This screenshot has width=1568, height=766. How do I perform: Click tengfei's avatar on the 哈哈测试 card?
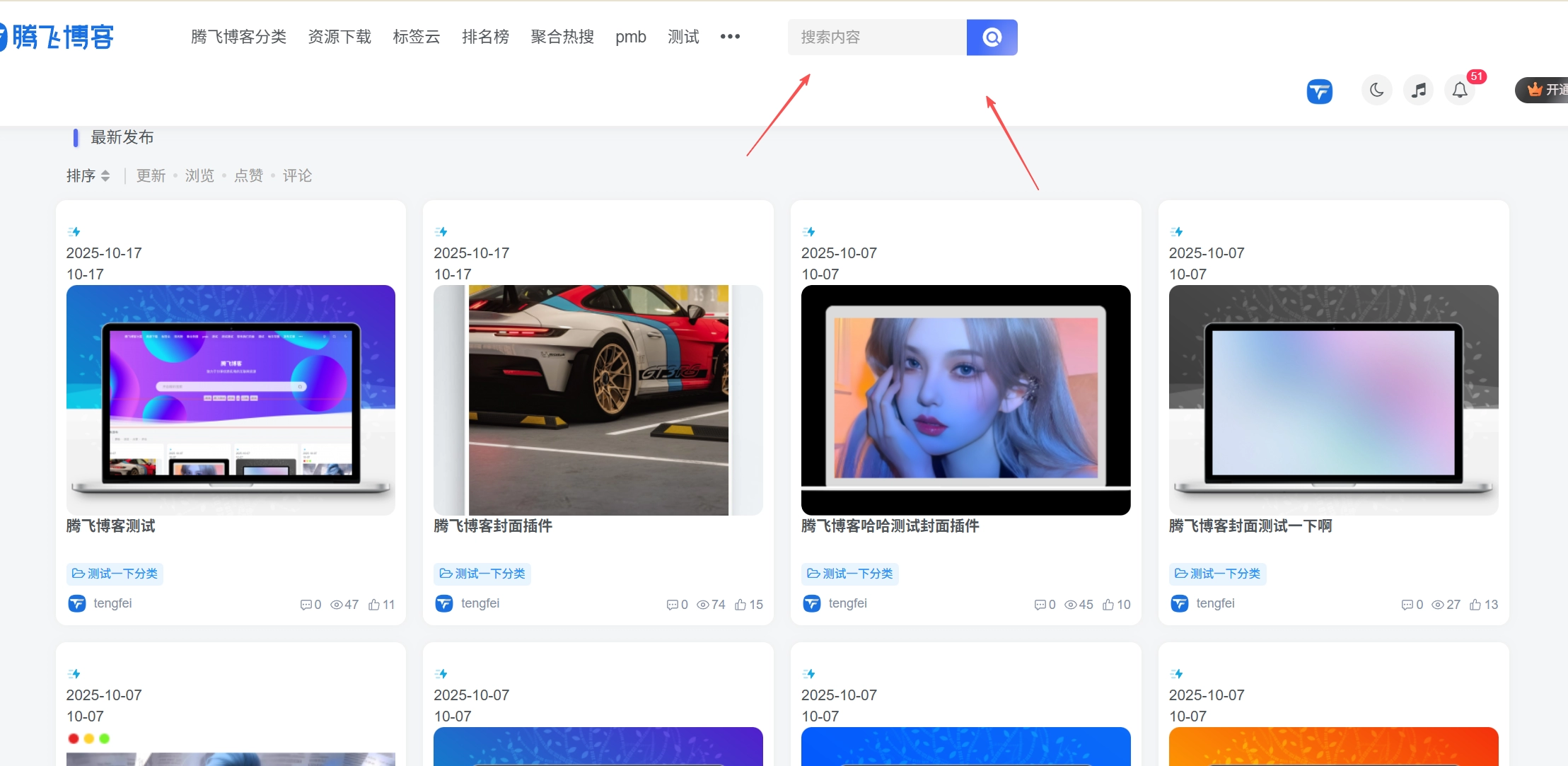click(811, 603)
